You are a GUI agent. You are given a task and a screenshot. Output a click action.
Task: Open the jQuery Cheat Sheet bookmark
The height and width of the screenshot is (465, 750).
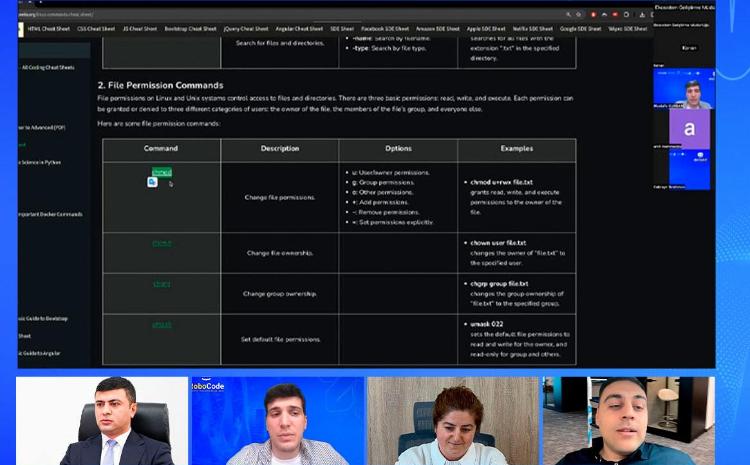tap(245, 29)
